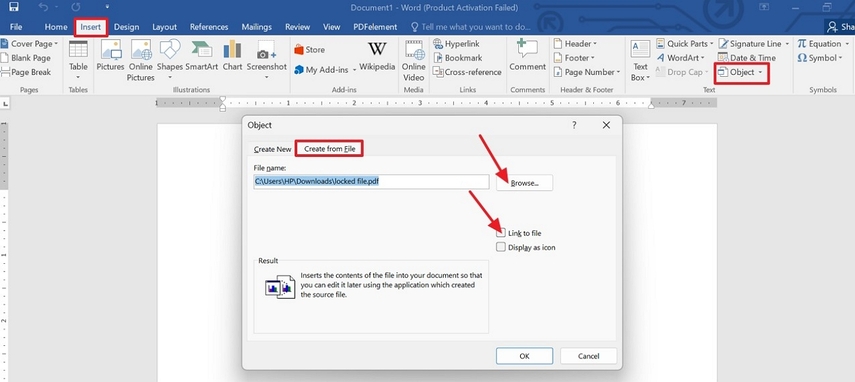Open the Equation gallery
This screenshot has width=855, height=382.
(x=823, y=44)
